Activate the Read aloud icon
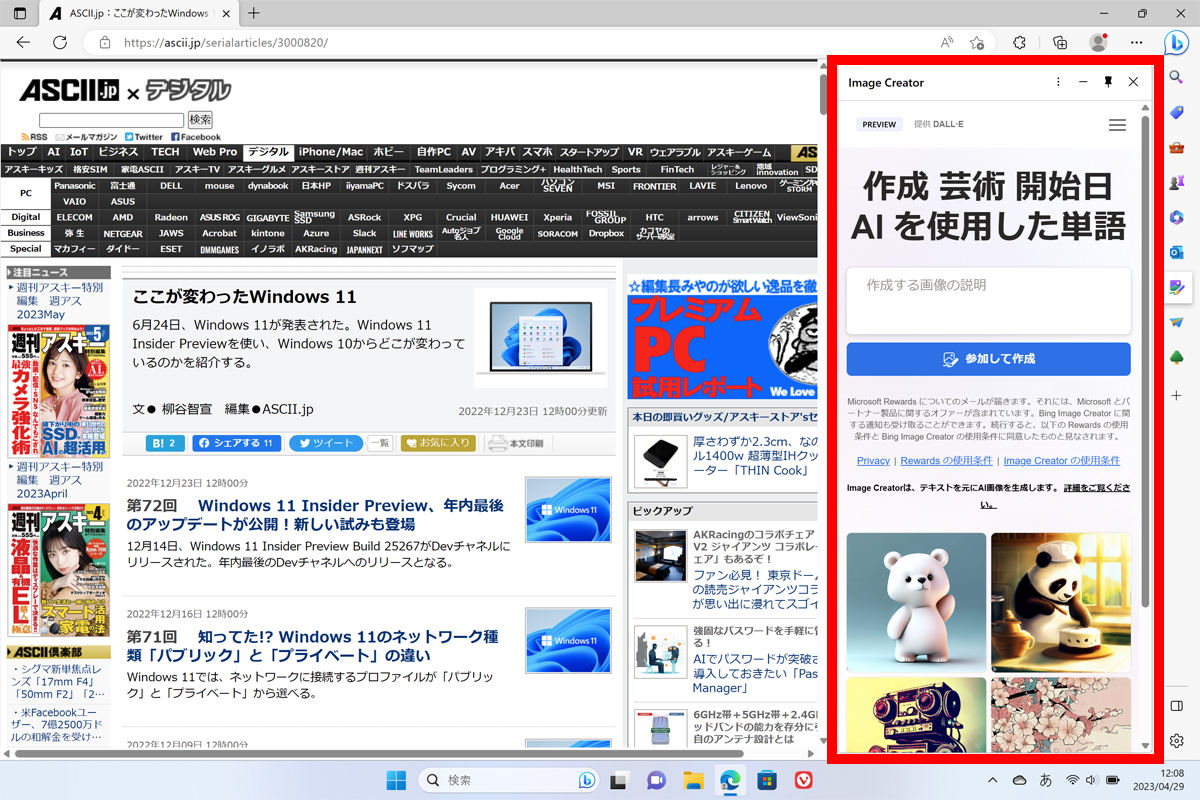 tap(946, 43)
